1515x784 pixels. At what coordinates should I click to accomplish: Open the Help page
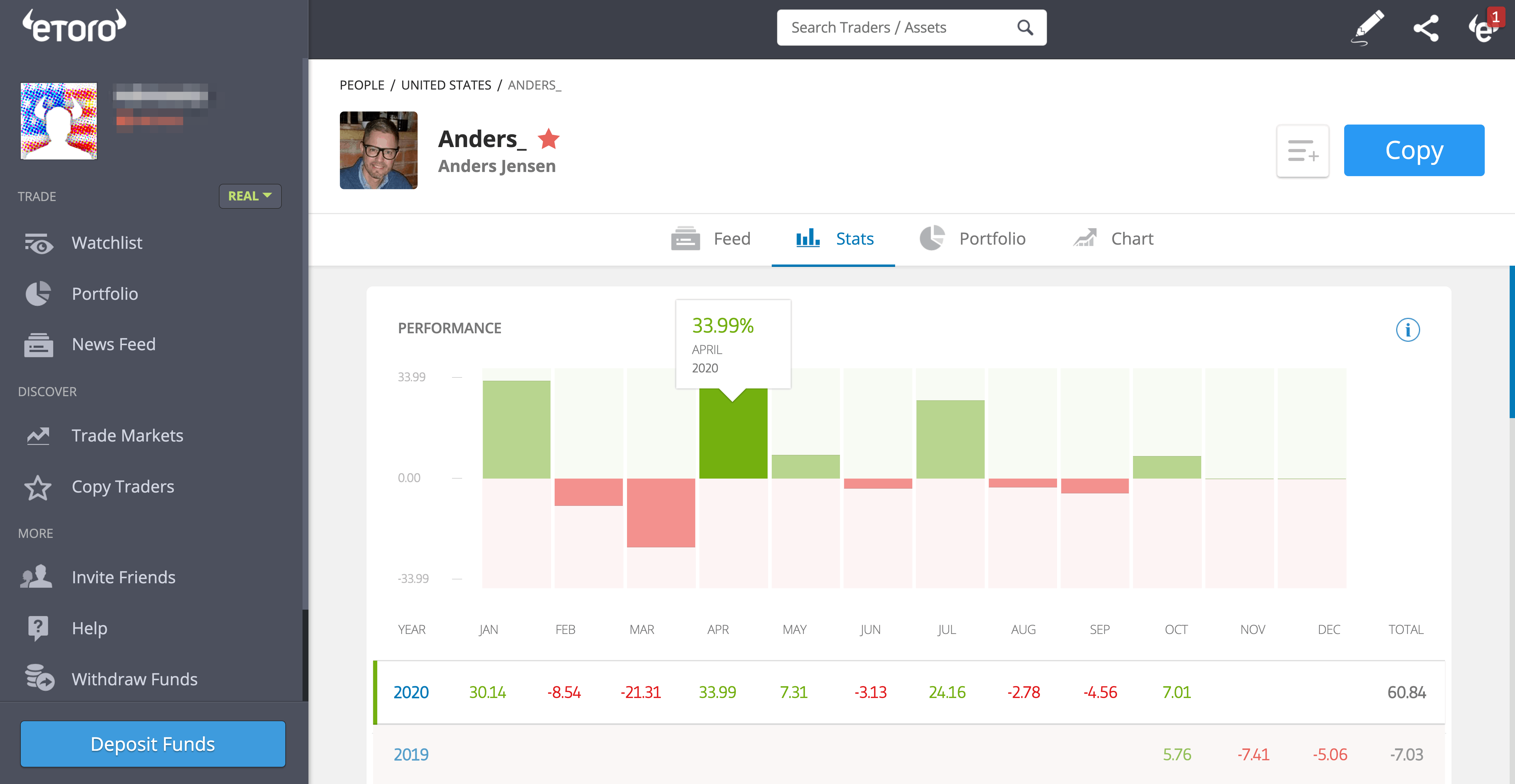click(x=89, y=628)
